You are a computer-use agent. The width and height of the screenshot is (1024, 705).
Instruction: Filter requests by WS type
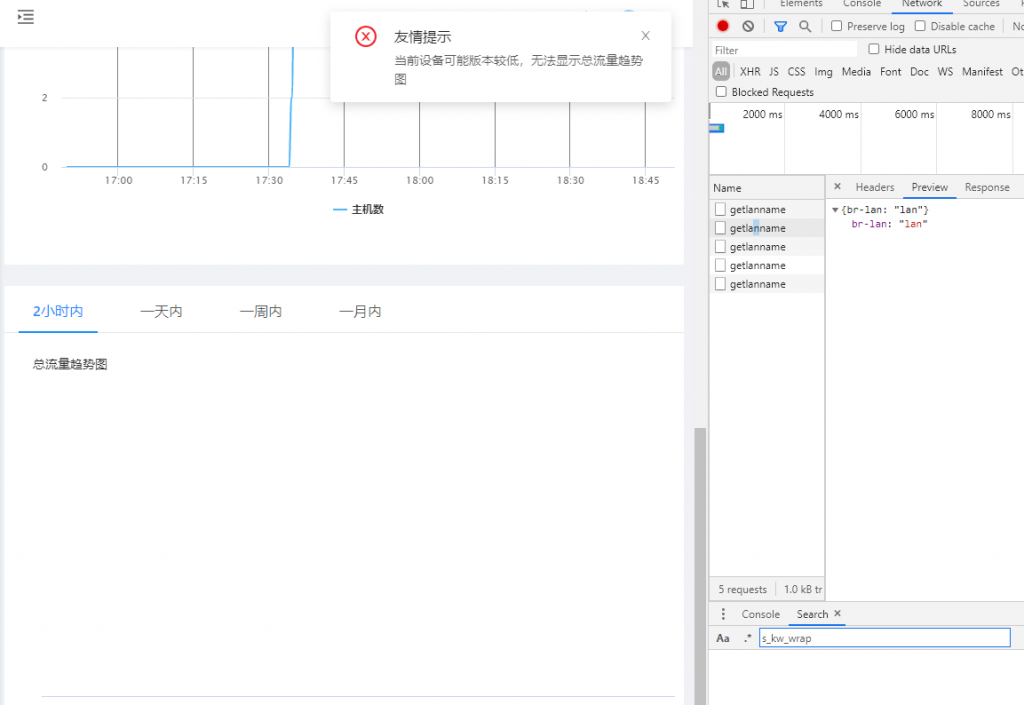(x=945, y=72)
